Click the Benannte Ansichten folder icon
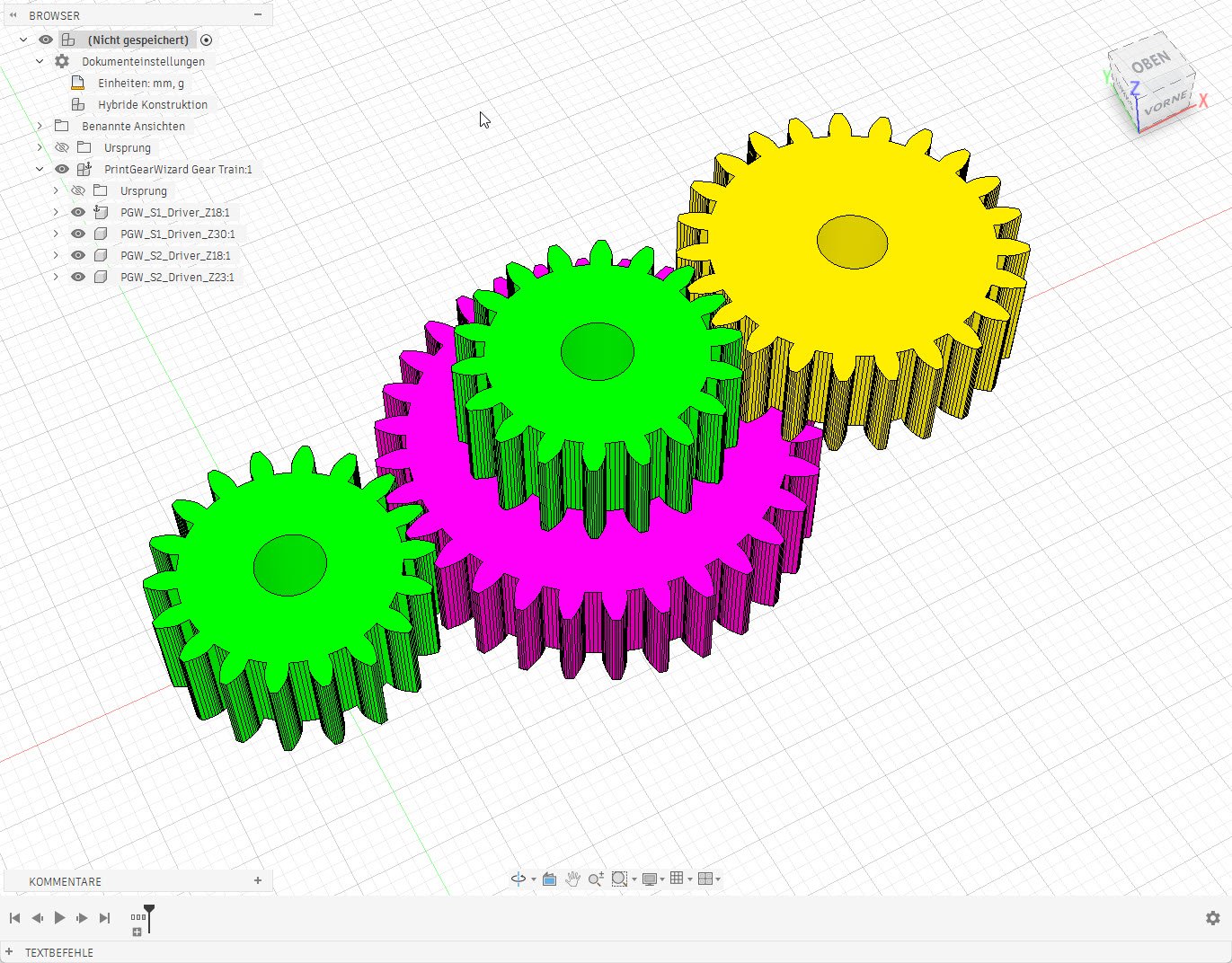 click(62, 126)
